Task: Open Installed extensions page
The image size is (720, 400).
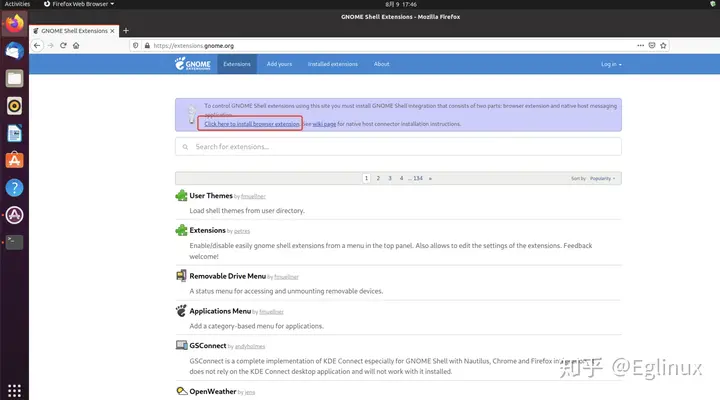Action: tap(332, 64)
